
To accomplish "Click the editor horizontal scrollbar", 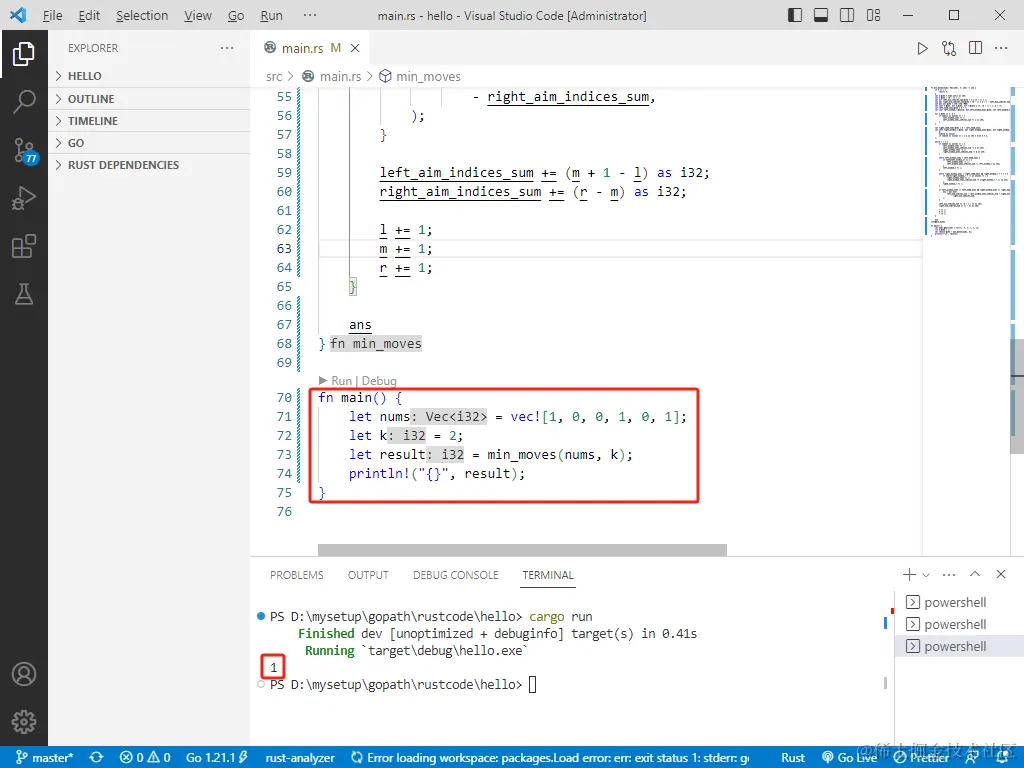I will [x=522, y=550].
